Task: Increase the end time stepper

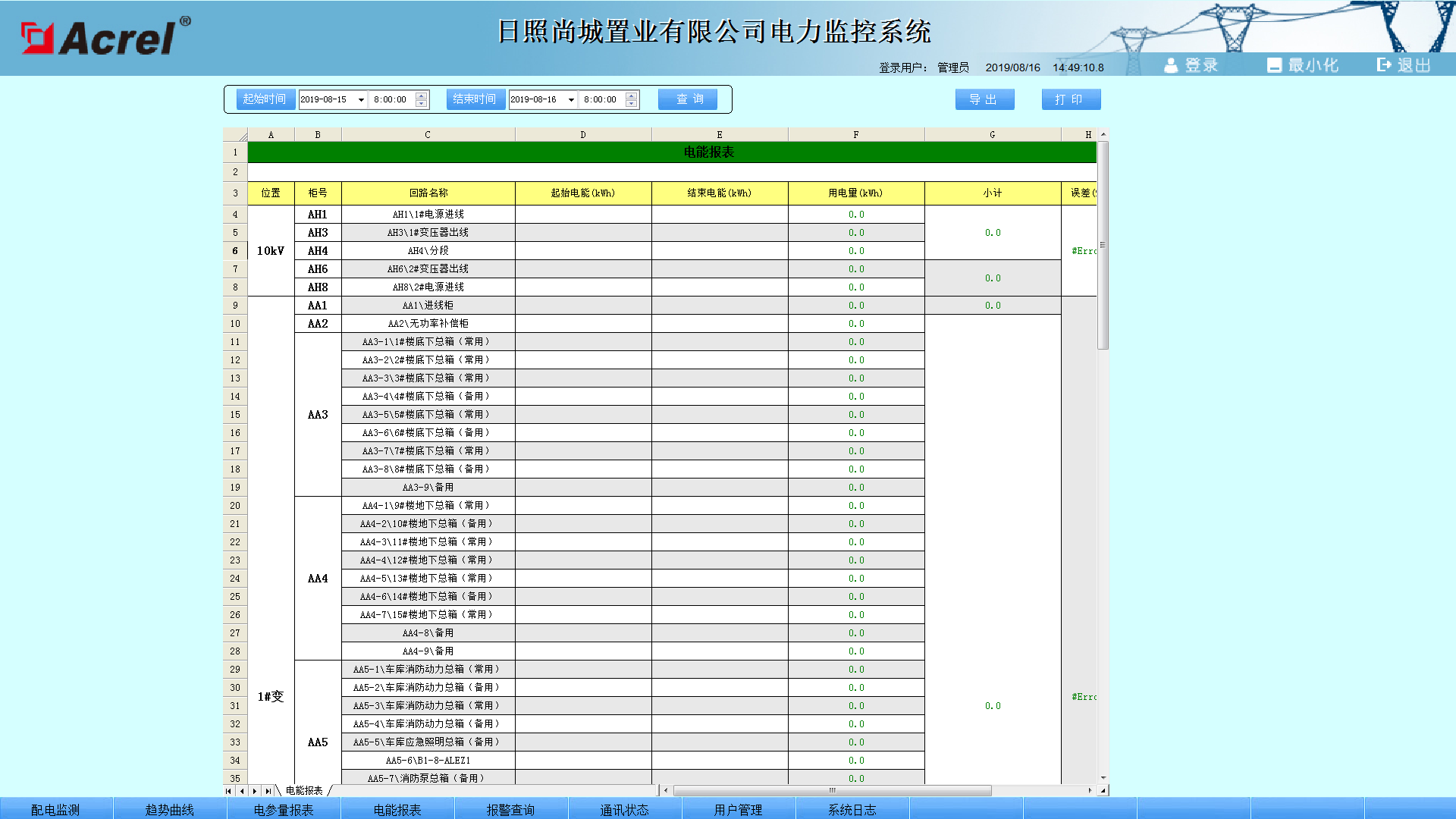Action: [x=632, y=96]
